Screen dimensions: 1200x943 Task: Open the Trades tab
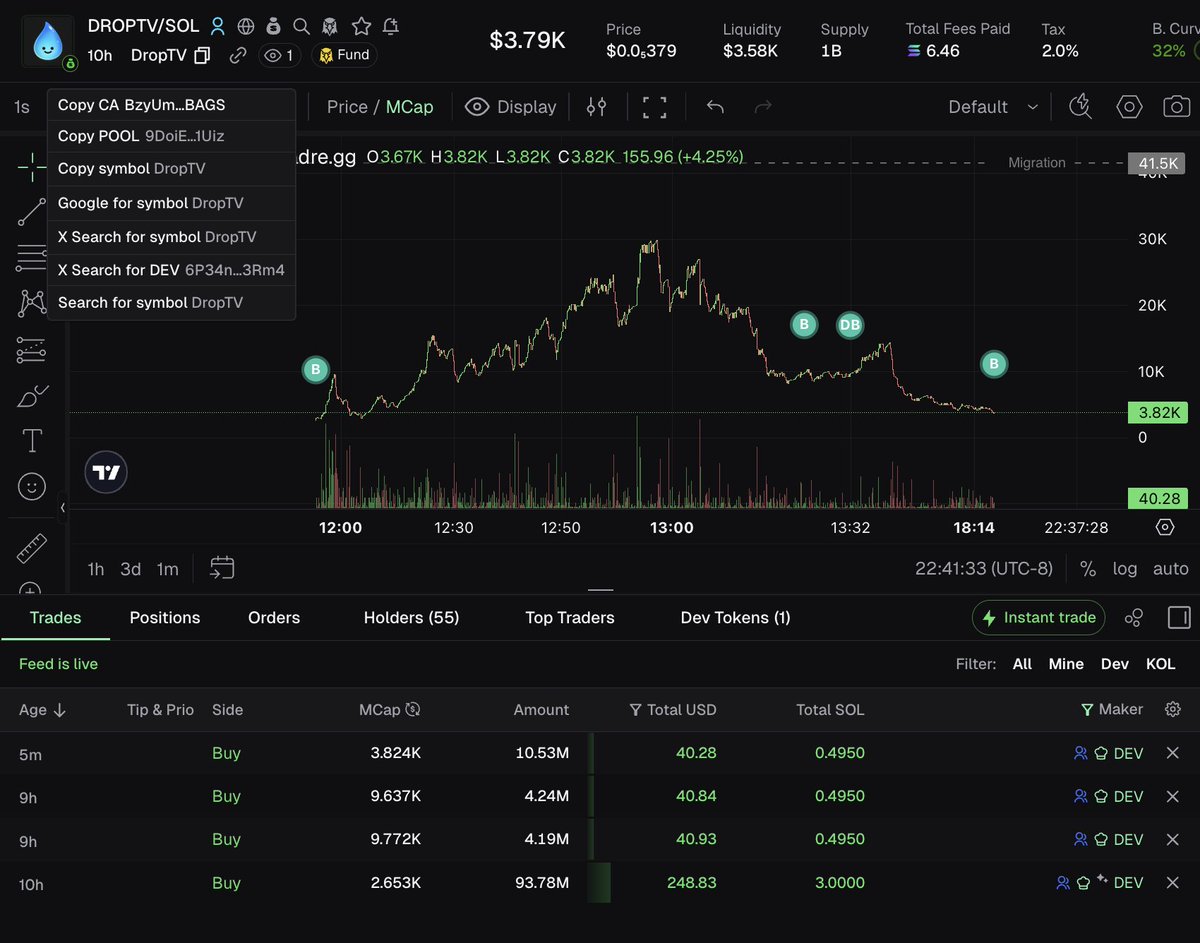(55, 618)
